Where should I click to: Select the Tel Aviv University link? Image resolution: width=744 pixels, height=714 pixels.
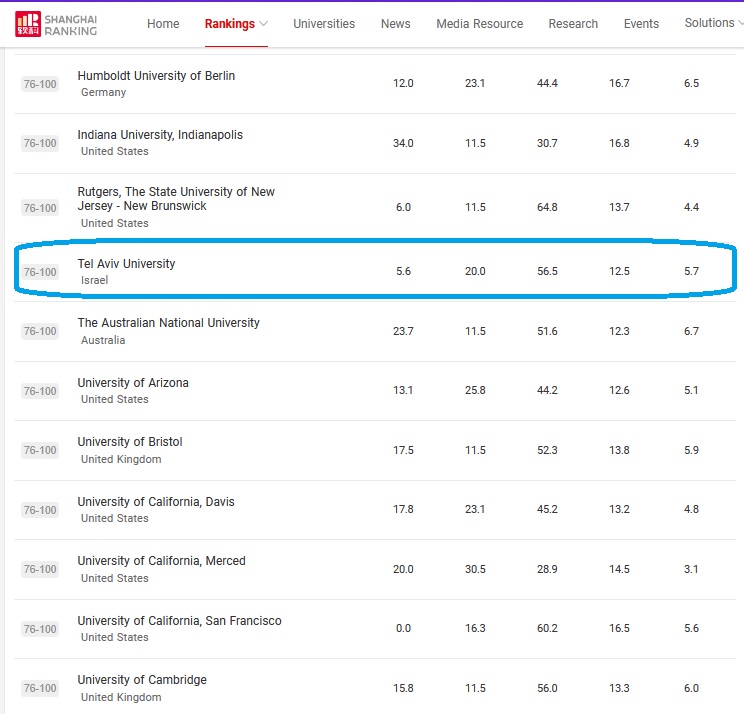(x=126, y=264)
